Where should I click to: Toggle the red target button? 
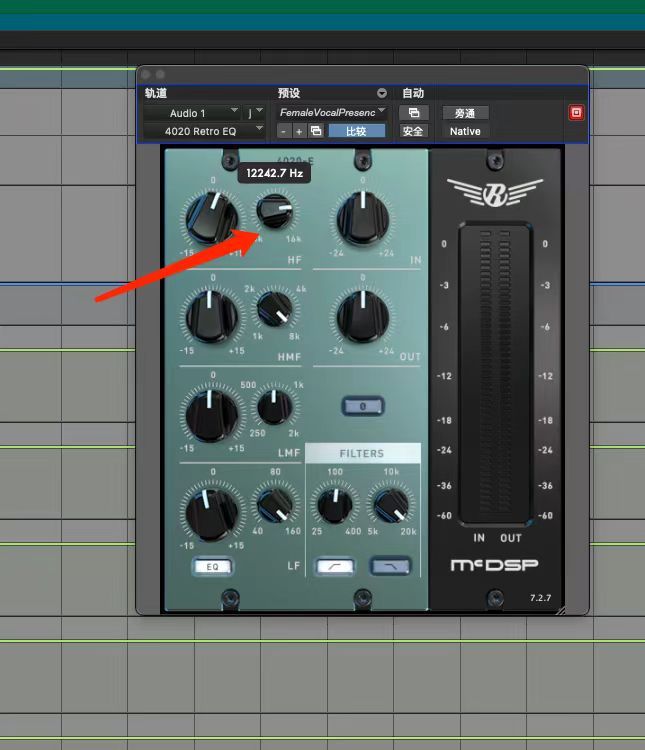pyautogui.click(x=576, y=113)
